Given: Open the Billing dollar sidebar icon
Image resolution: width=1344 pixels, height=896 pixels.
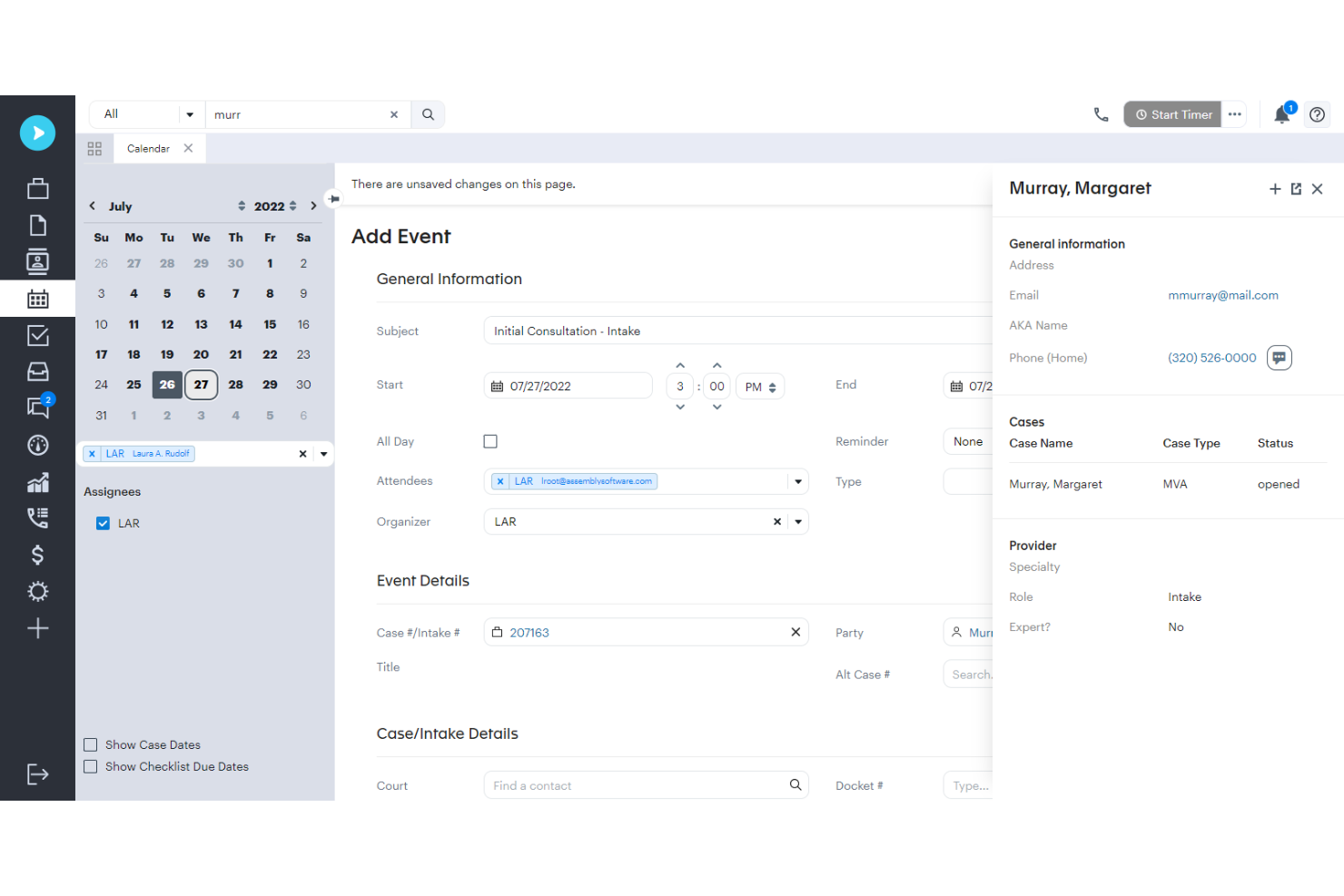Looking at the screenshot, I should click(x=37, y=555).
